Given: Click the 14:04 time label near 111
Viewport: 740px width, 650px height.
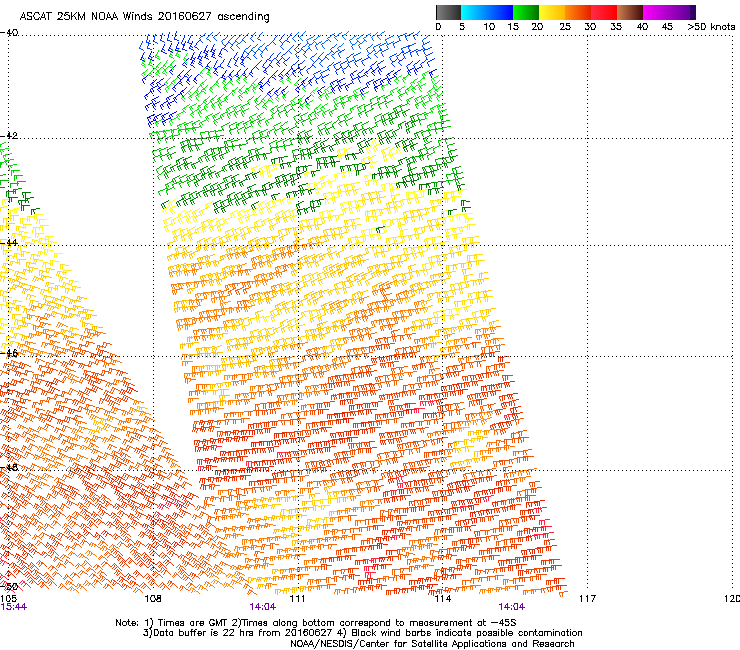Looking at the screenshot, I should (x=263, y=607).
